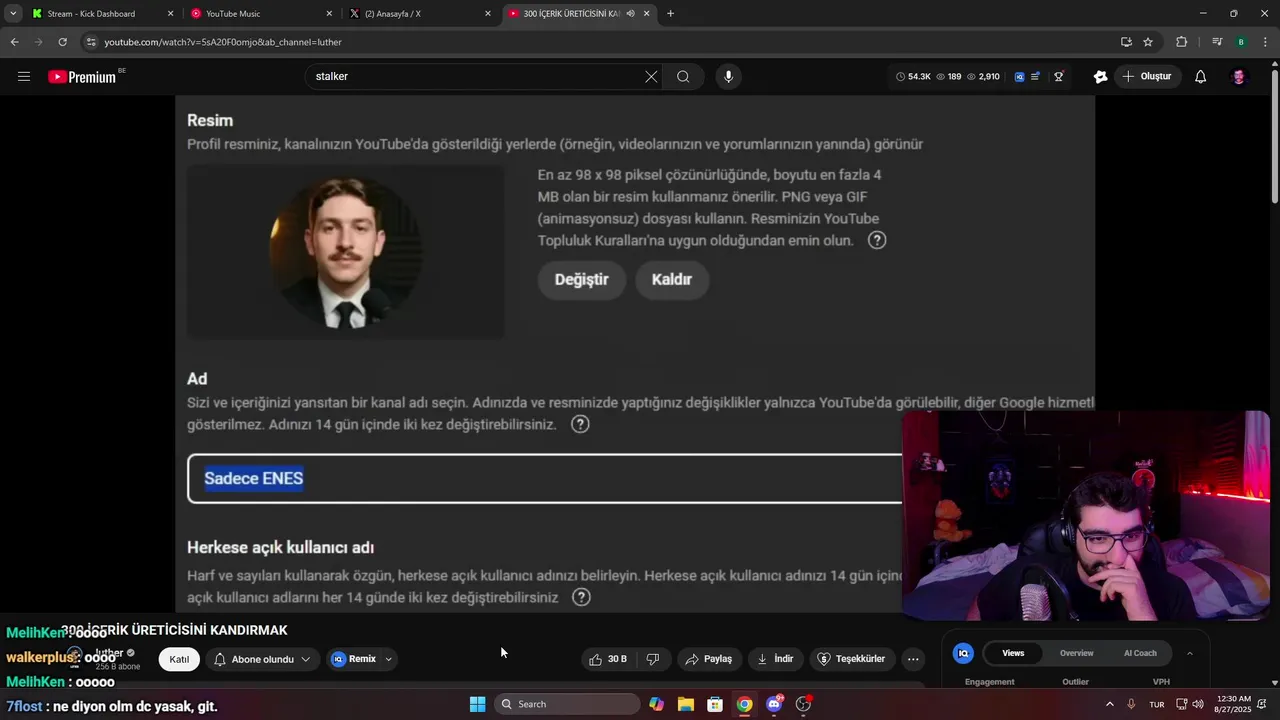Screen dimensions: 1280x720
Task: Select the vidIQ Views tab
Action: click(1013, 653)
